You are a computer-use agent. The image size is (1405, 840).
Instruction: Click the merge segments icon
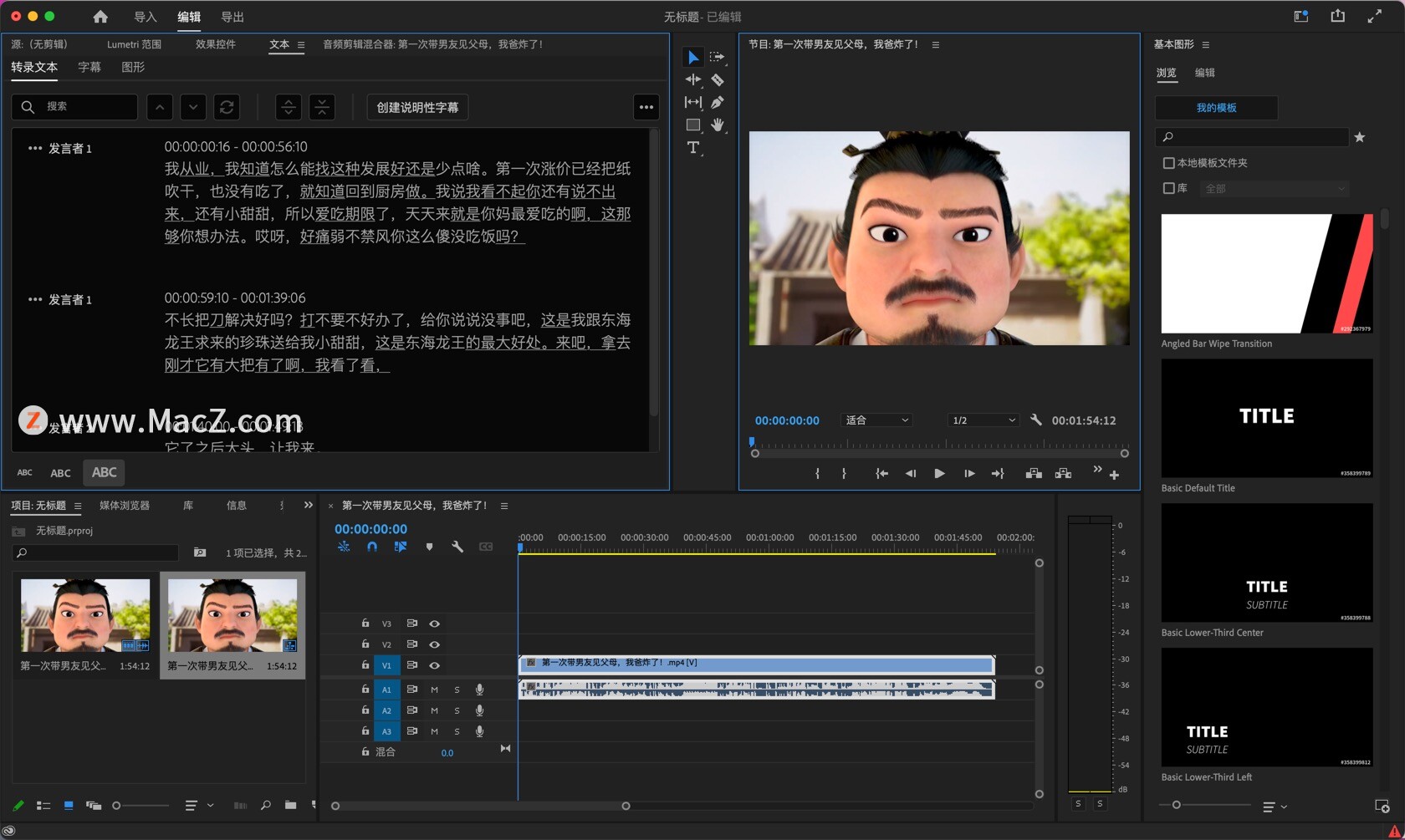[x=322, y=107]
